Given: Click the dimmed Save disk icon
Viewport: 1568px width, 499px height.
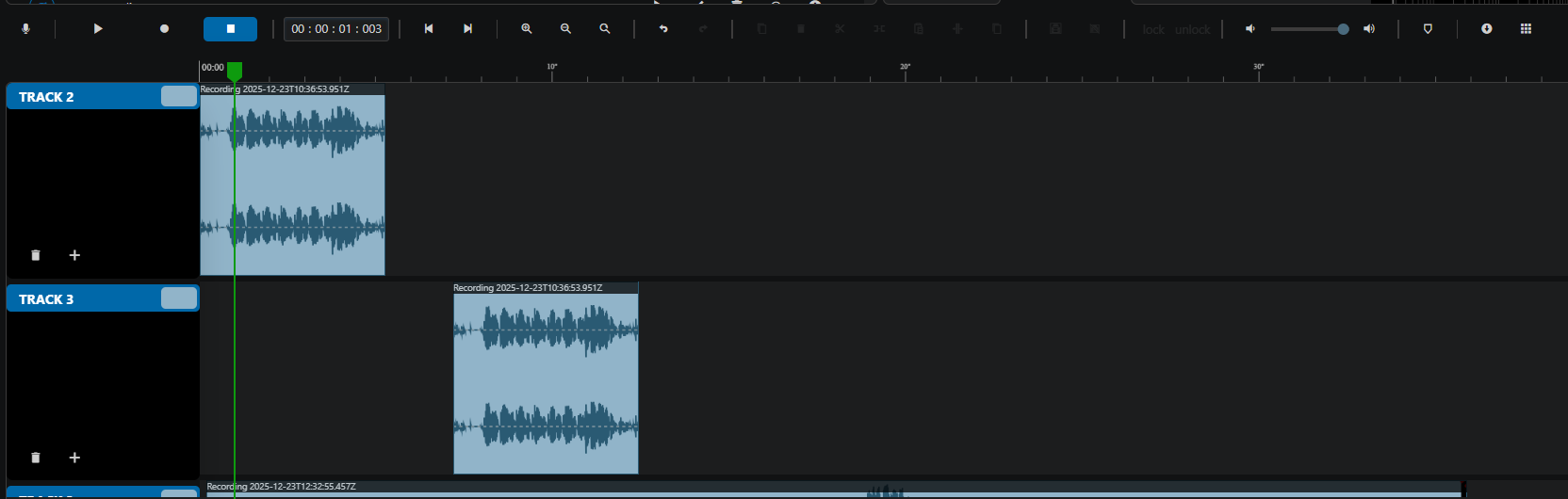Looking at the screenshot, I should 1055,29.
